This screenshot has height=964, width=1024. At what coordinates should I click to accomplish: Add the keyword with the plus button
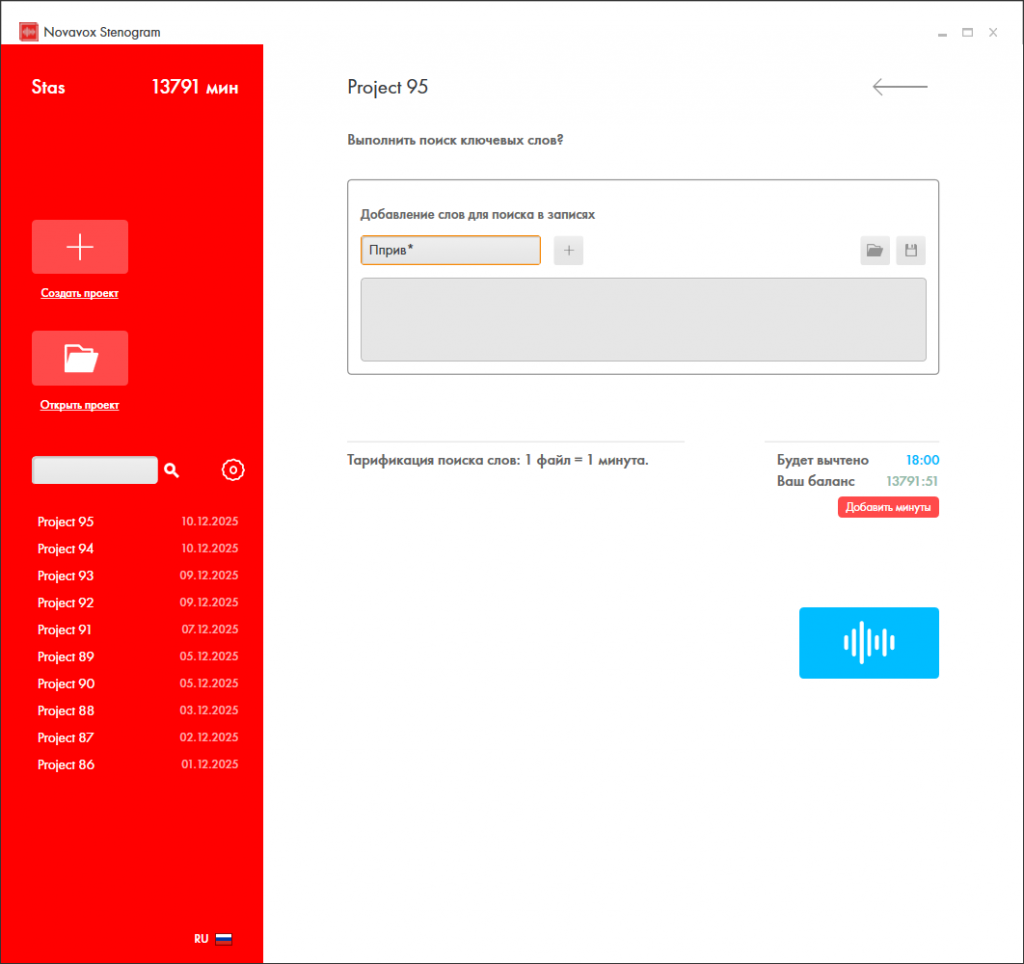[x=568, y=251]
